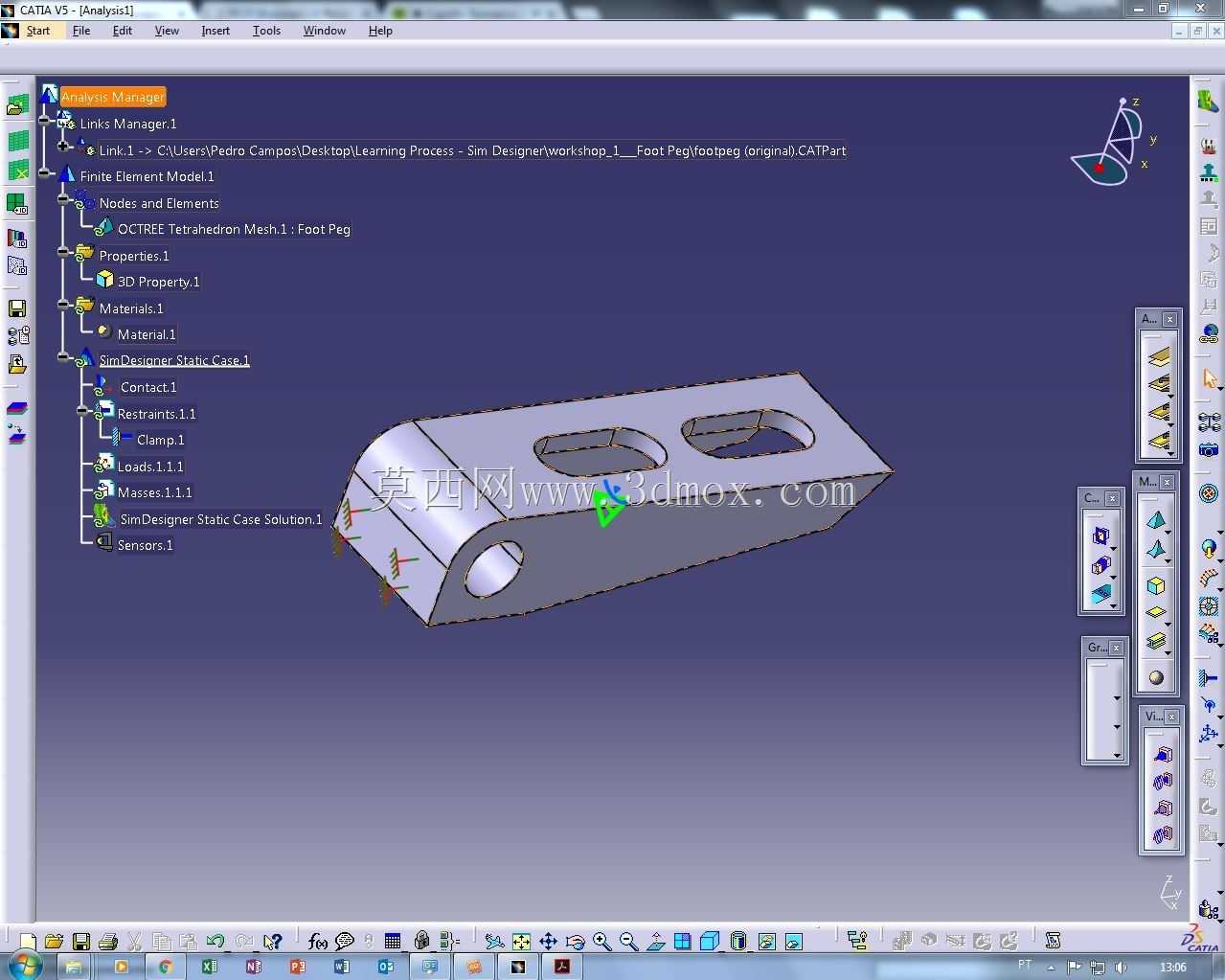Screen dimensions: 1225x980
Task: Click the Open file folder icon
Action: (x=54, y=942)
